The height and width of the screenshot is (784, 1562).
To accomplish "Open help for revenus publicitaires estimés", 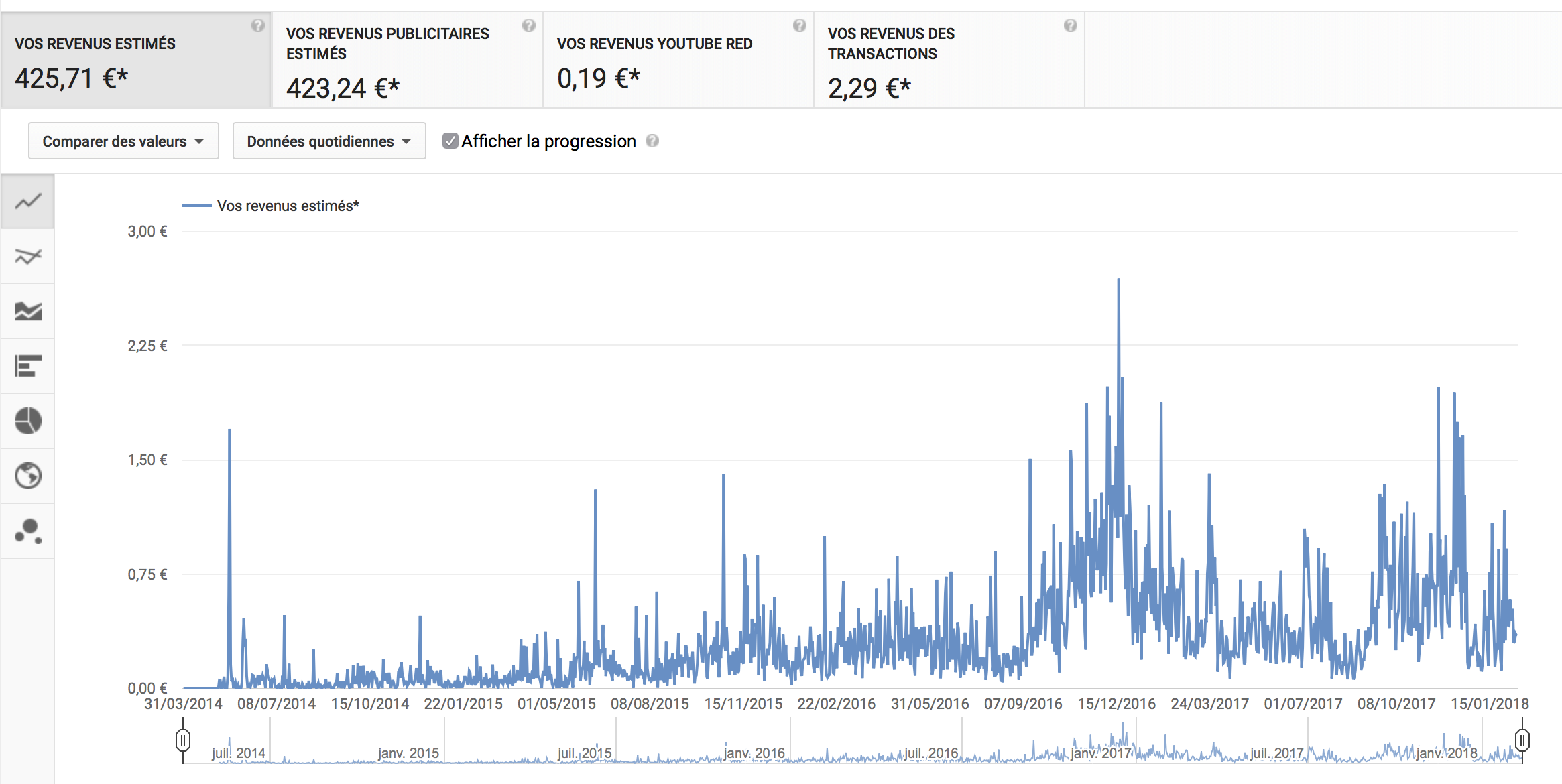I will tap(529, 25).
